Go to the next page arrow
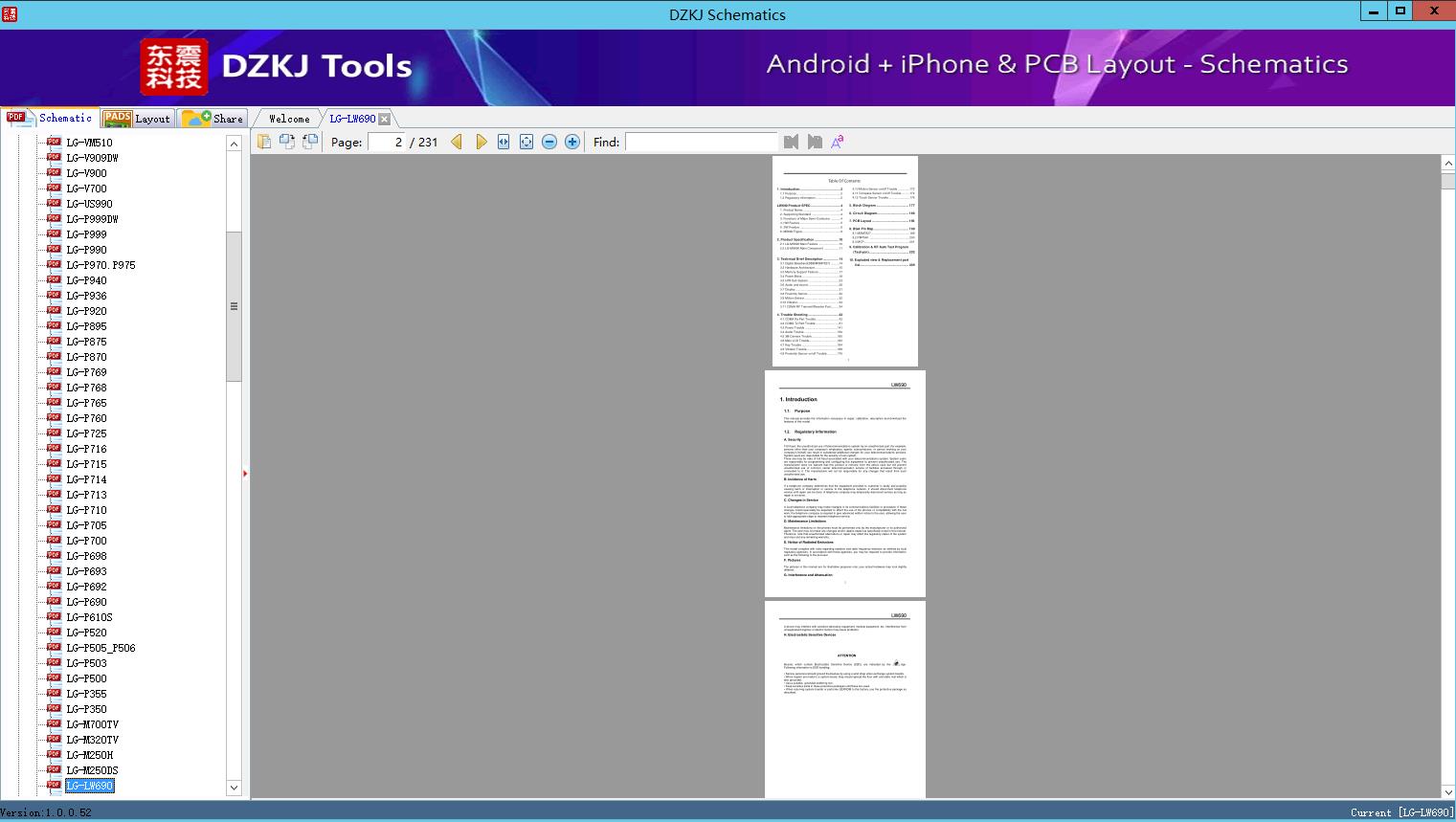 (x=481, y=142)
